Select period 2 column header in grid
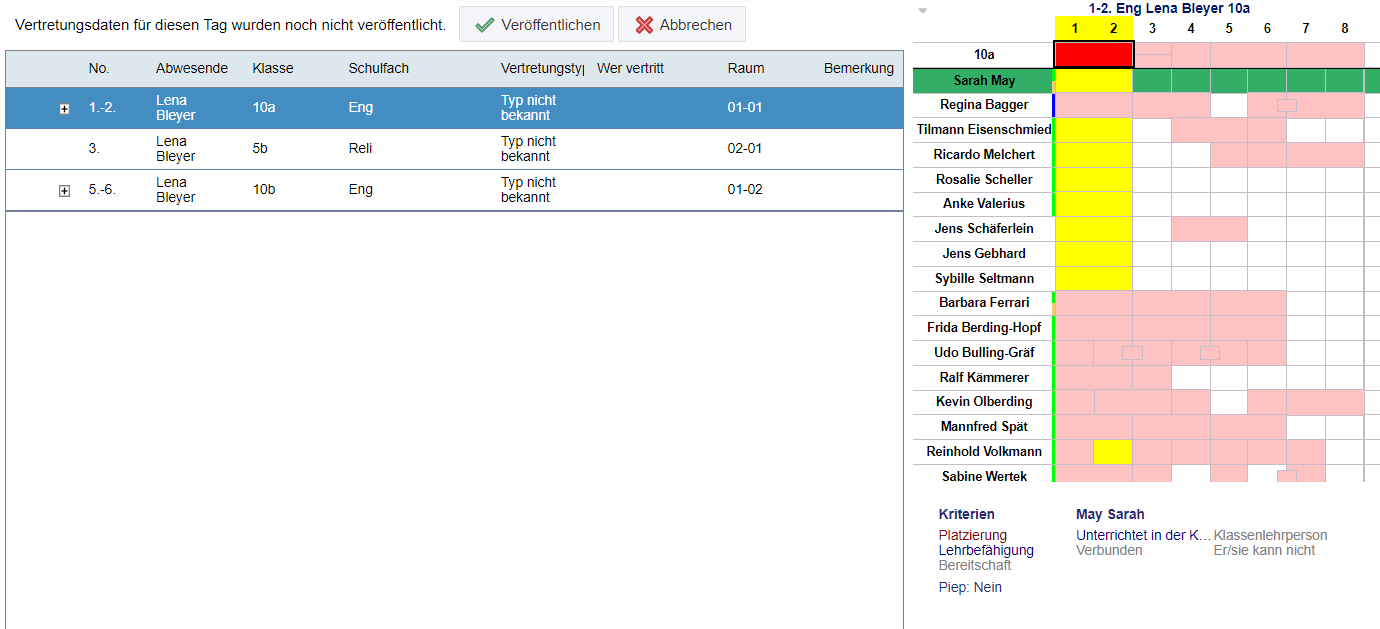 pyautogui.click(x=1113, y=29)
